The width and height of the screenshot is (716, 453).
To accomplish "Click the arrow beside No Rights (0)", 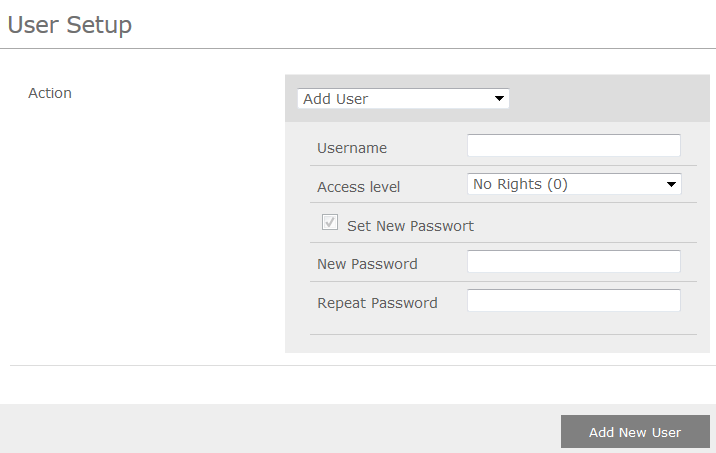I will 671,184.
